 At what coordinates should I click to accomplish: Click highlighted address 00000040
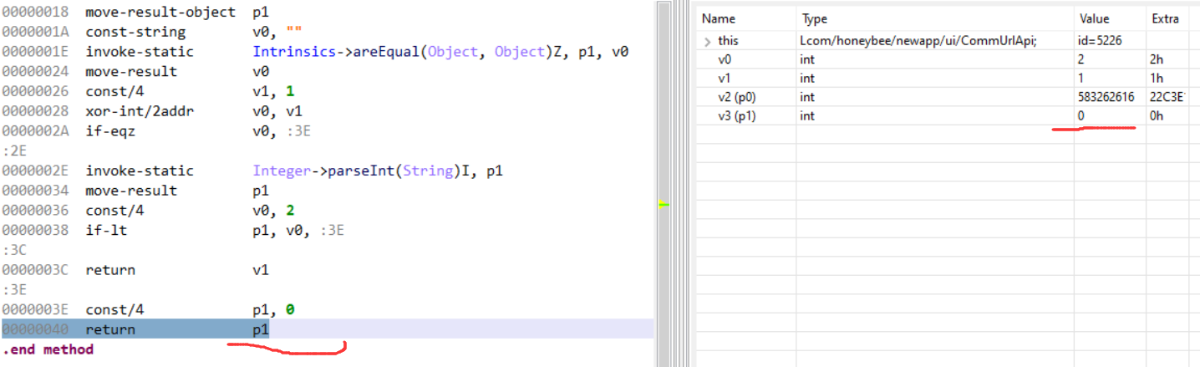pos(35,329)
